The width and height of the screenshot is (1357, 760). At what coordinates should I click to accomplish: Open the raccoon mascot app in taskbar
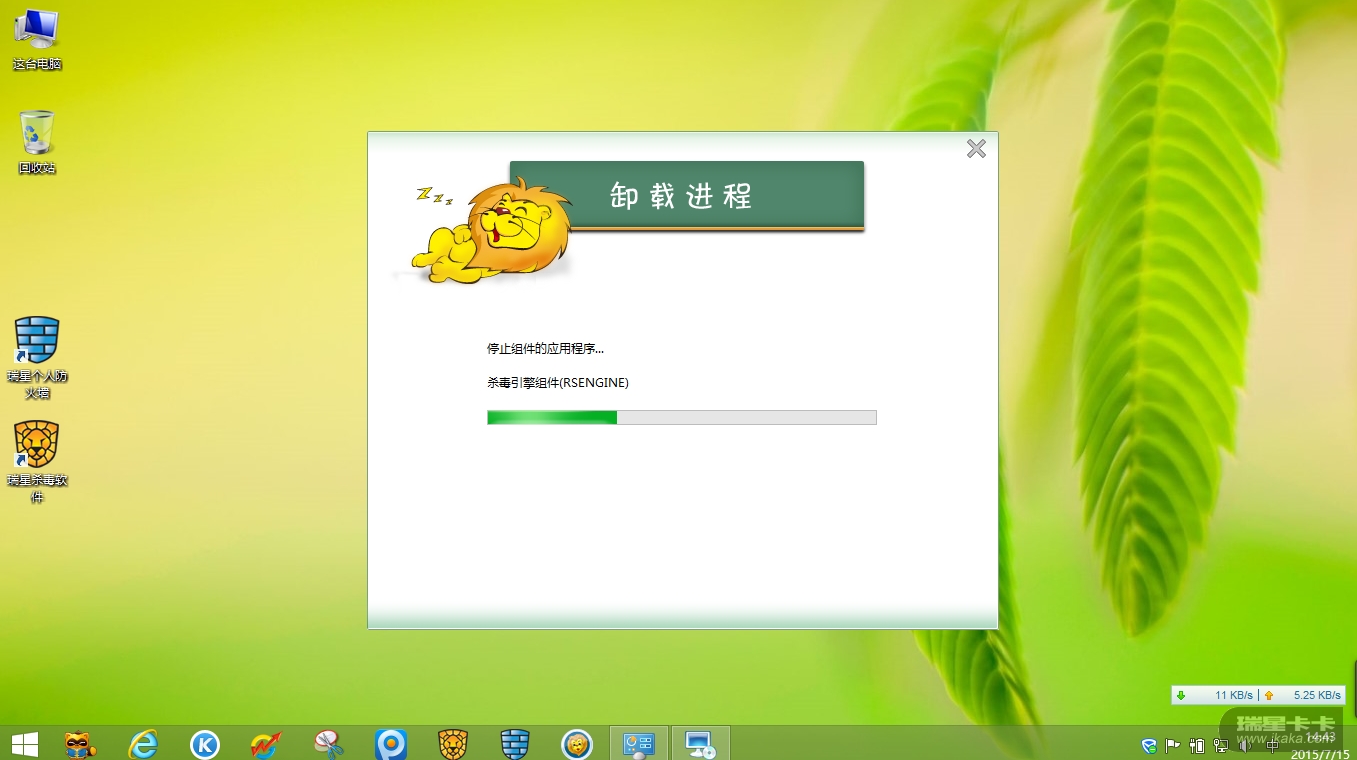[x=81, y=744]
